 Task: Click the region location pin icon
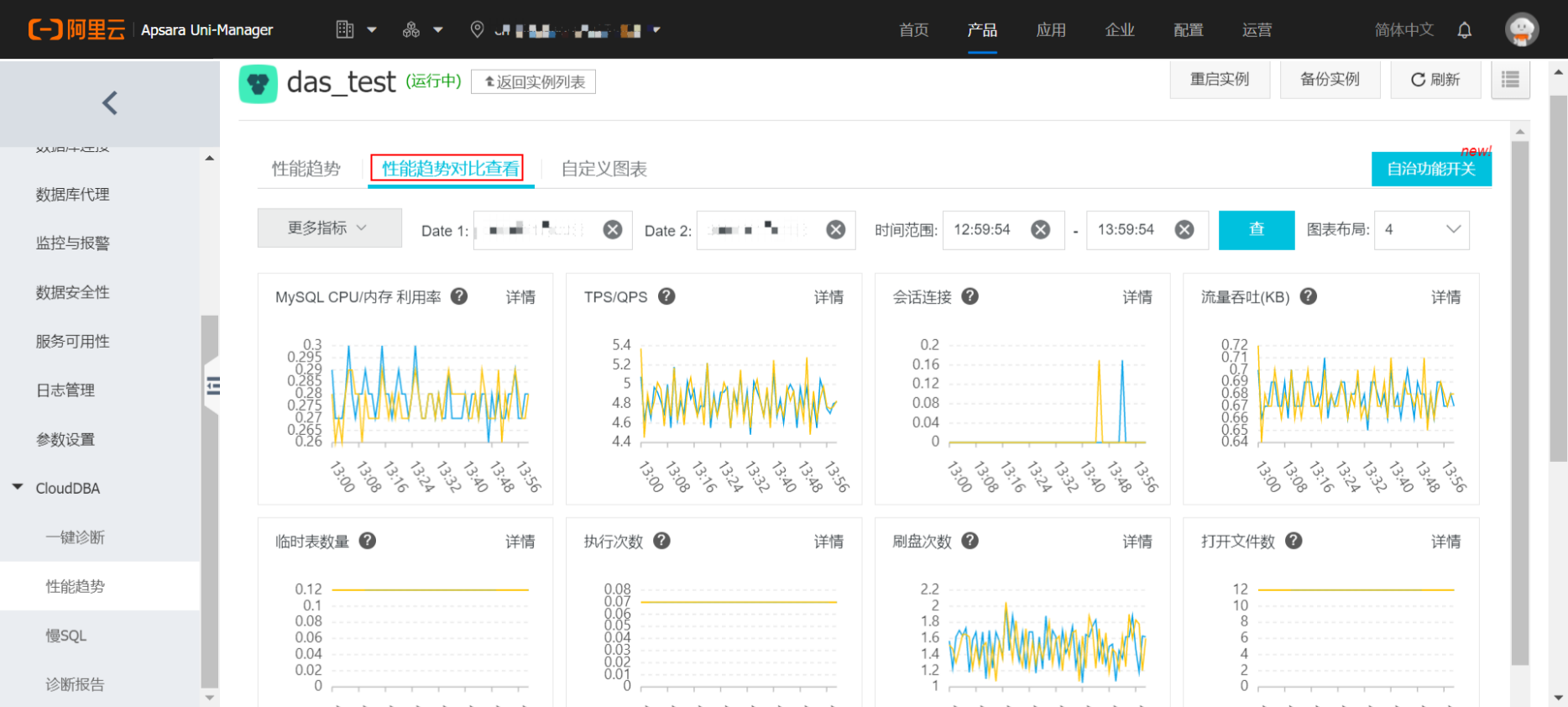click(477, 29)
